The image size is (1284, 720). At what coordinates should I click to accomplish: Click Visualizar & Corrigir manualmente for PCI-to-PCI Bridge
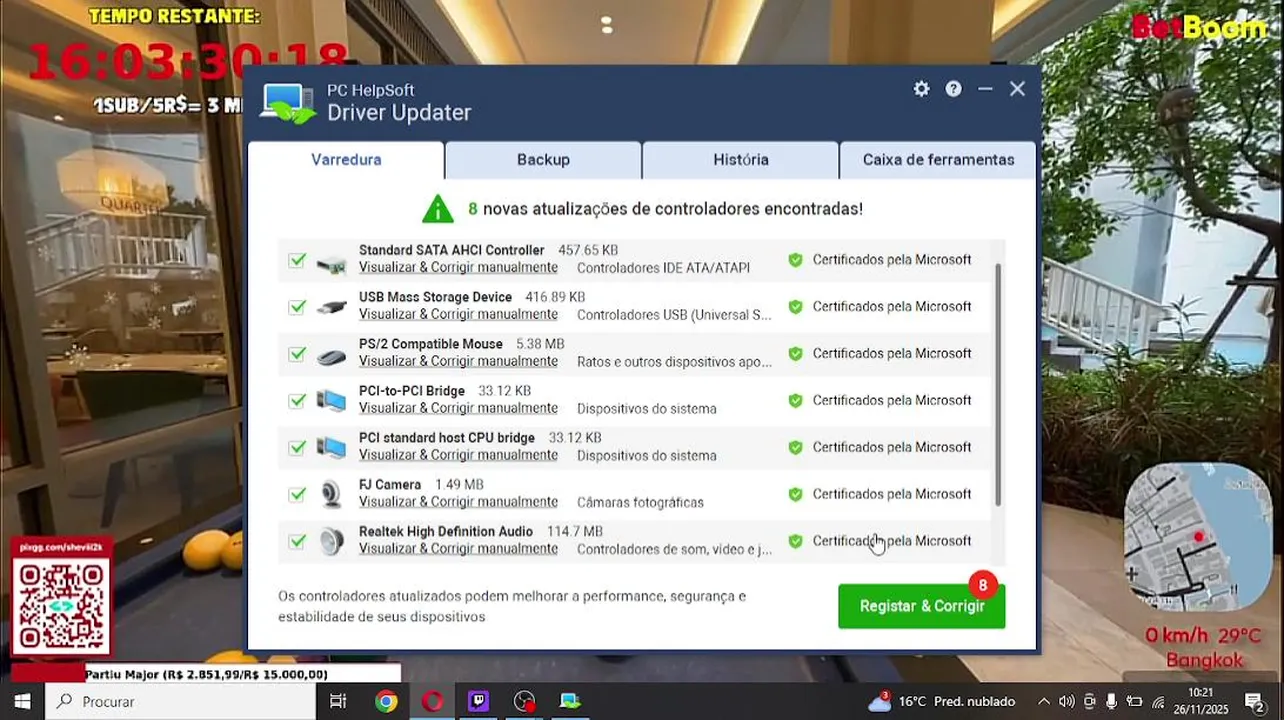coord(458,409)
